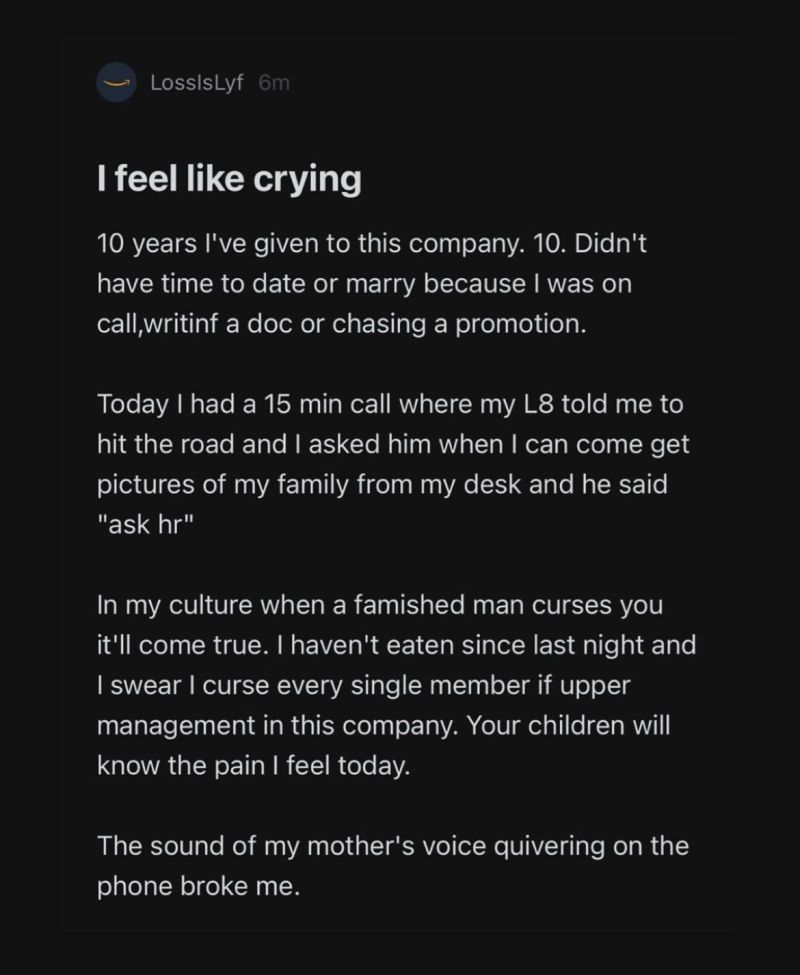Click the 6m post timestamp

click(274, 84)
